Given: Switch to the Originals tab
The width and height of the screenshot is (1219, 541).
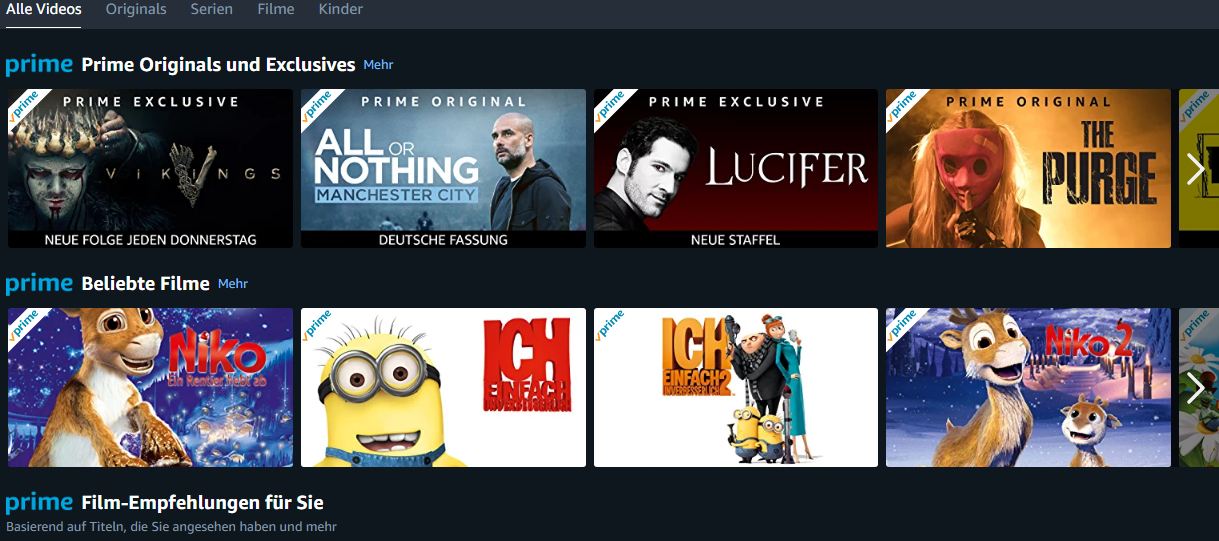Looking at the screenshot, I should point(136,10).
